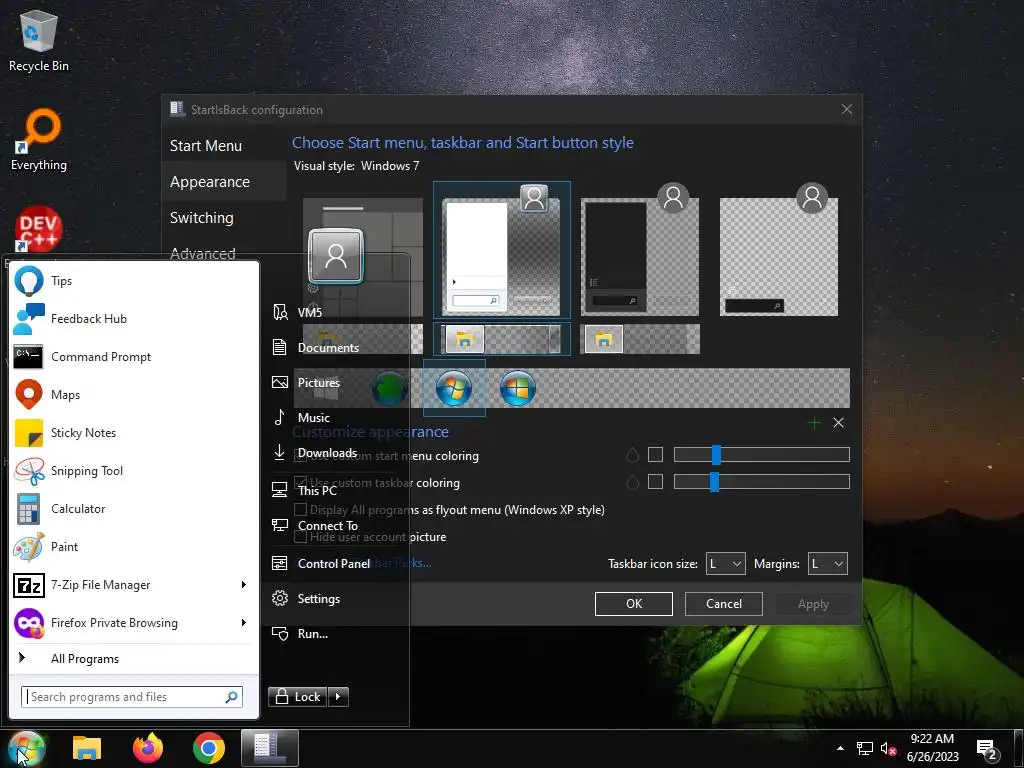
Task: Open Maps from the Start menu
Action: coord(133,395)
